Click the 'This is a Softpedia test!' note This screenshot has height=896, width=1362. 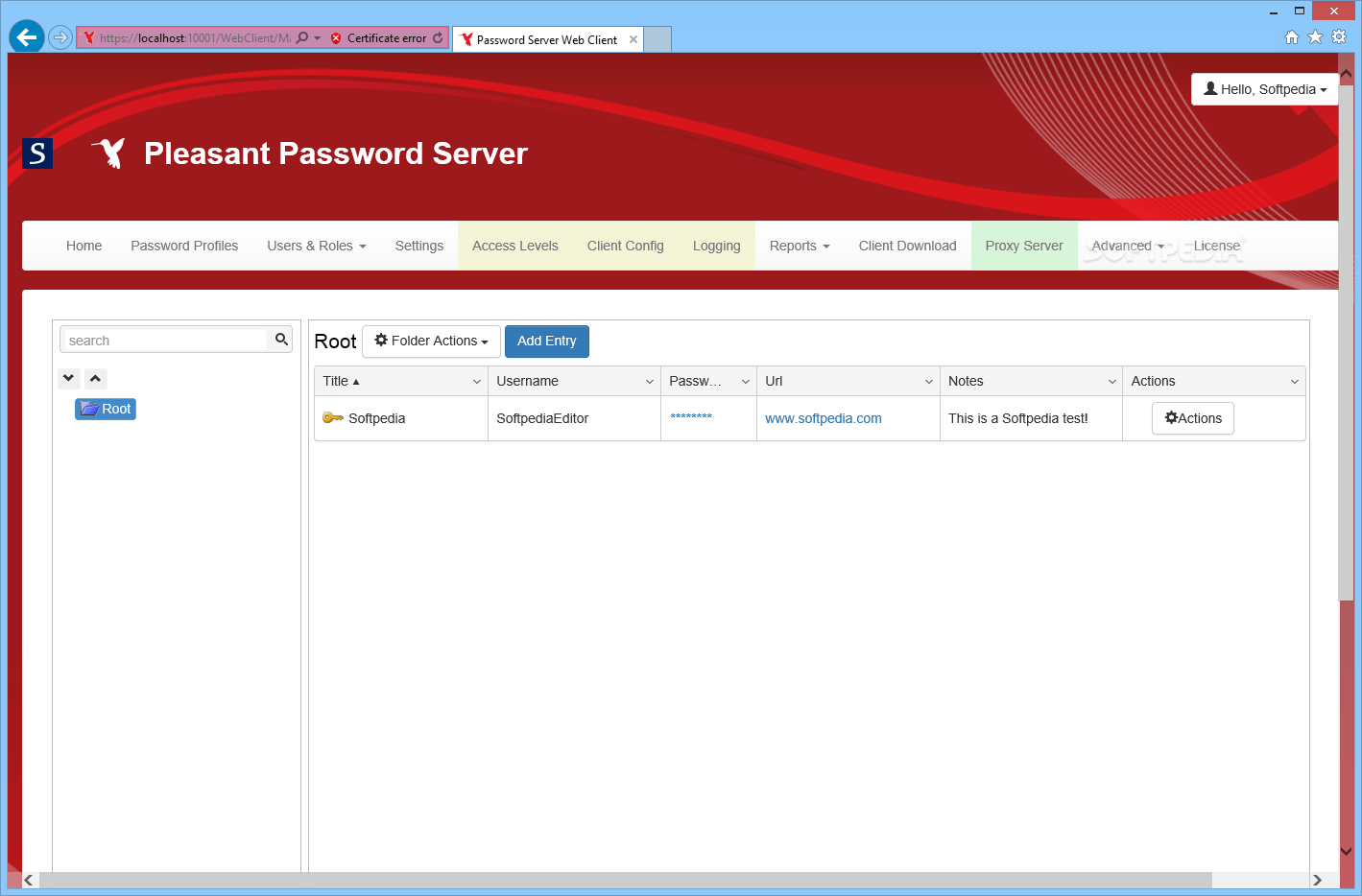click(1018, 418)
